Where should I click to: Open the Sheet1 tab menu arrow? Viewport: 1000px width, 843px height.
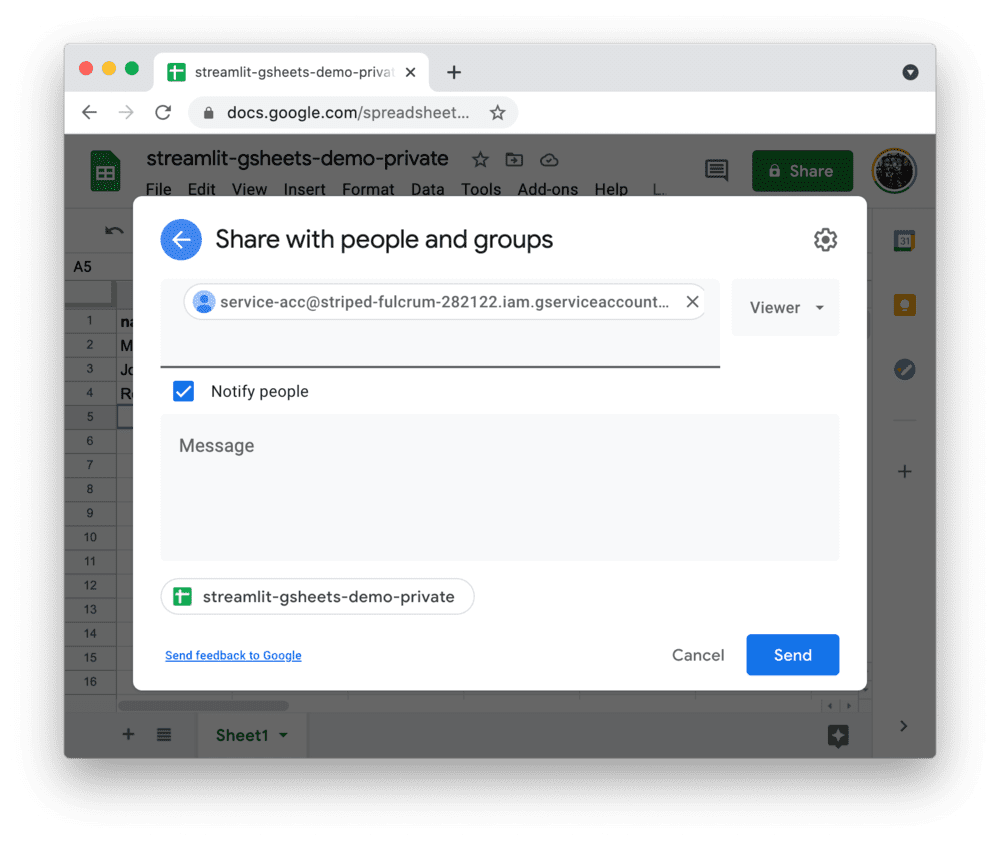click(281, 735)
